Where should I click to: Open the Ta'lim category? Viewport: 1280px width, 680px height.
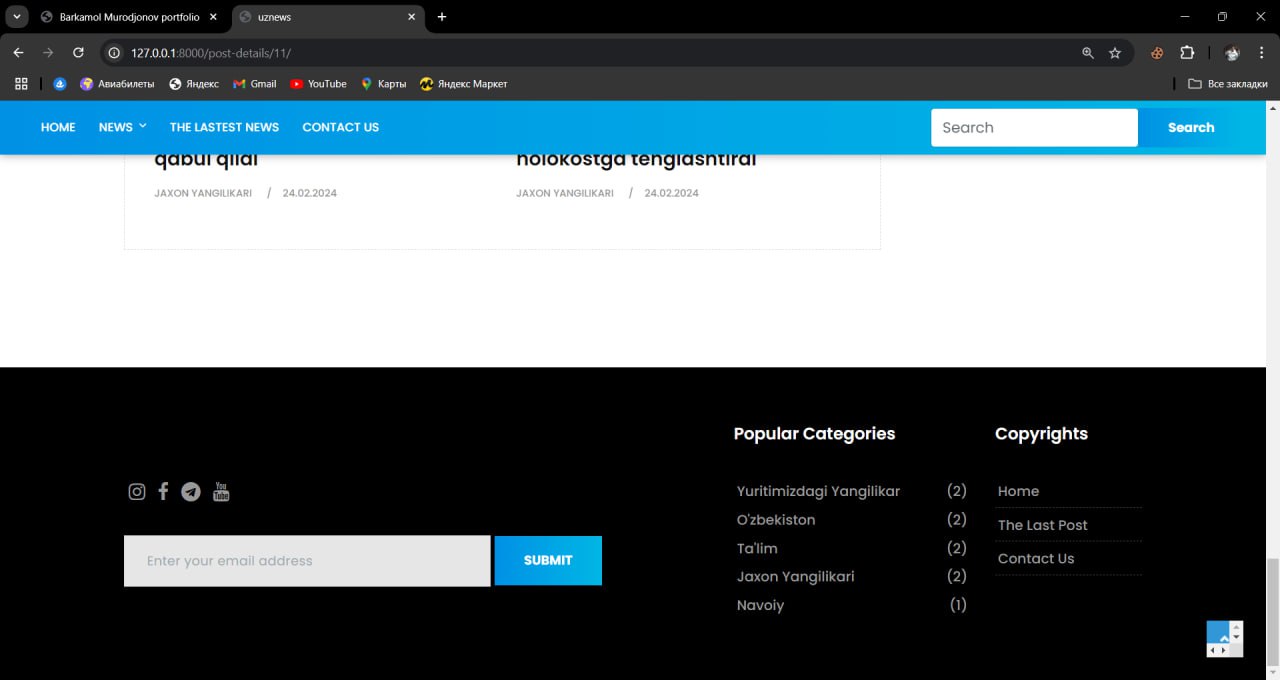(x=757, y=548)
